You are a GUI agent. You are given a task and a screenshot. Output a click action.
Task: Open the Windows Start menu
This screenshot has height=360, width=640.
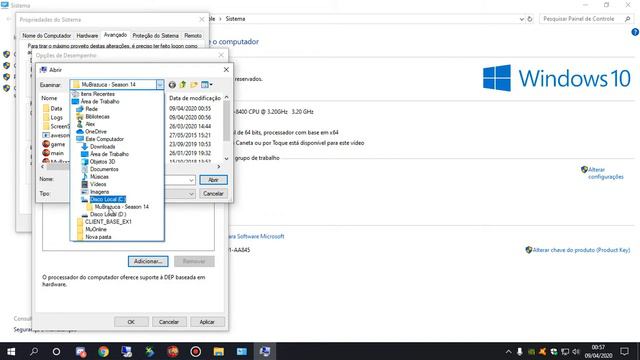pyautogui.click(x=11, y=351)
